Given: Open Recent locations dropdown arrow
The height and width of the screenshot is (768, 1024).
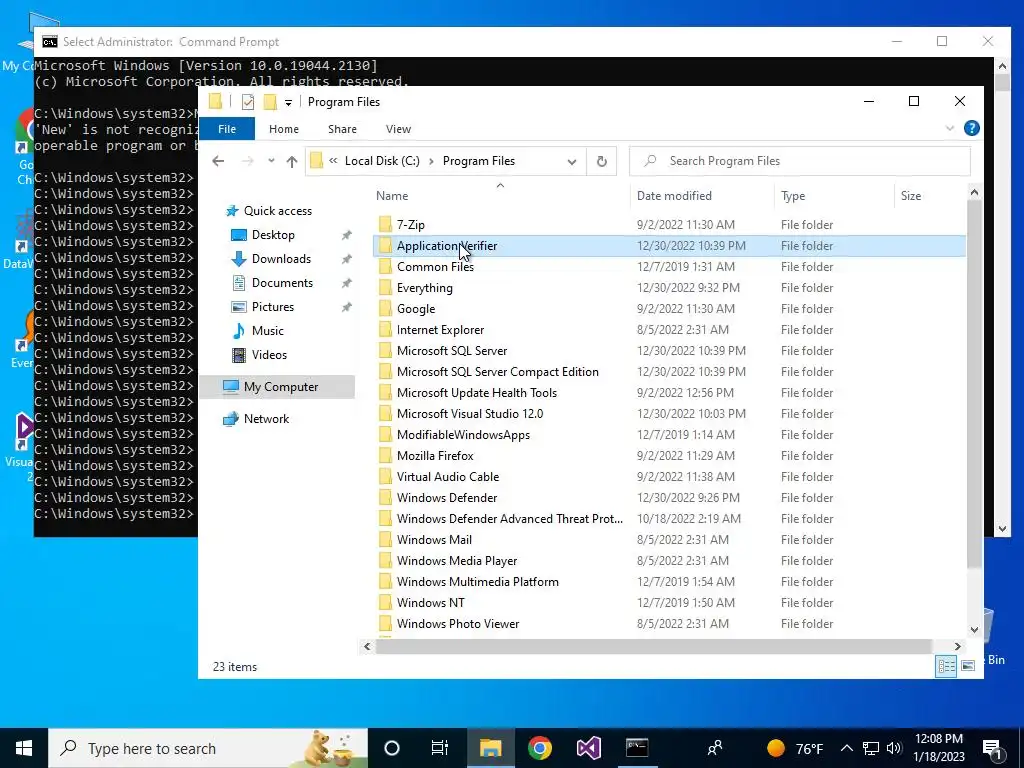Looking at the screenshot, I should click(x=271, y=161).
